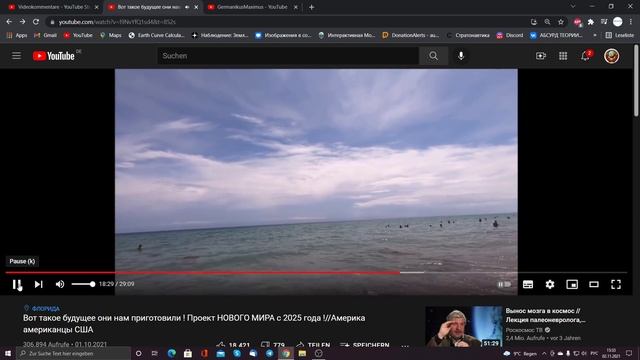Open the Leseliste reading list
Screen dimensions: 640x360
(x=620, y=36)
